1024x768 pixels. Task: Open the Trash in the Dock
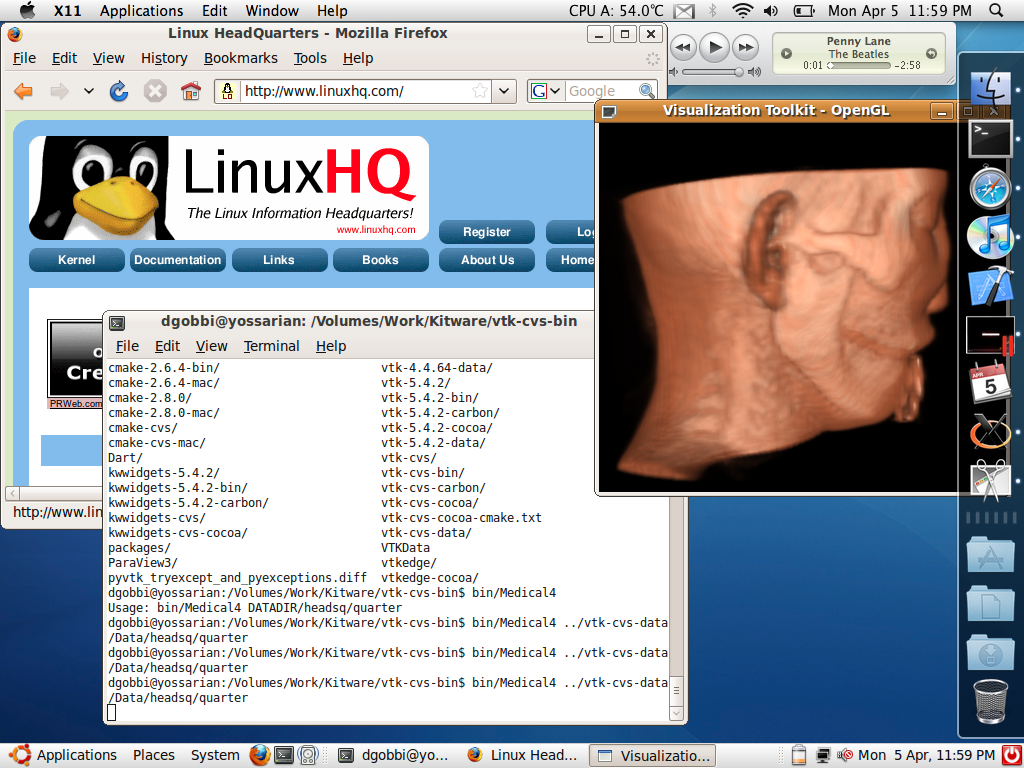(991, 701)
